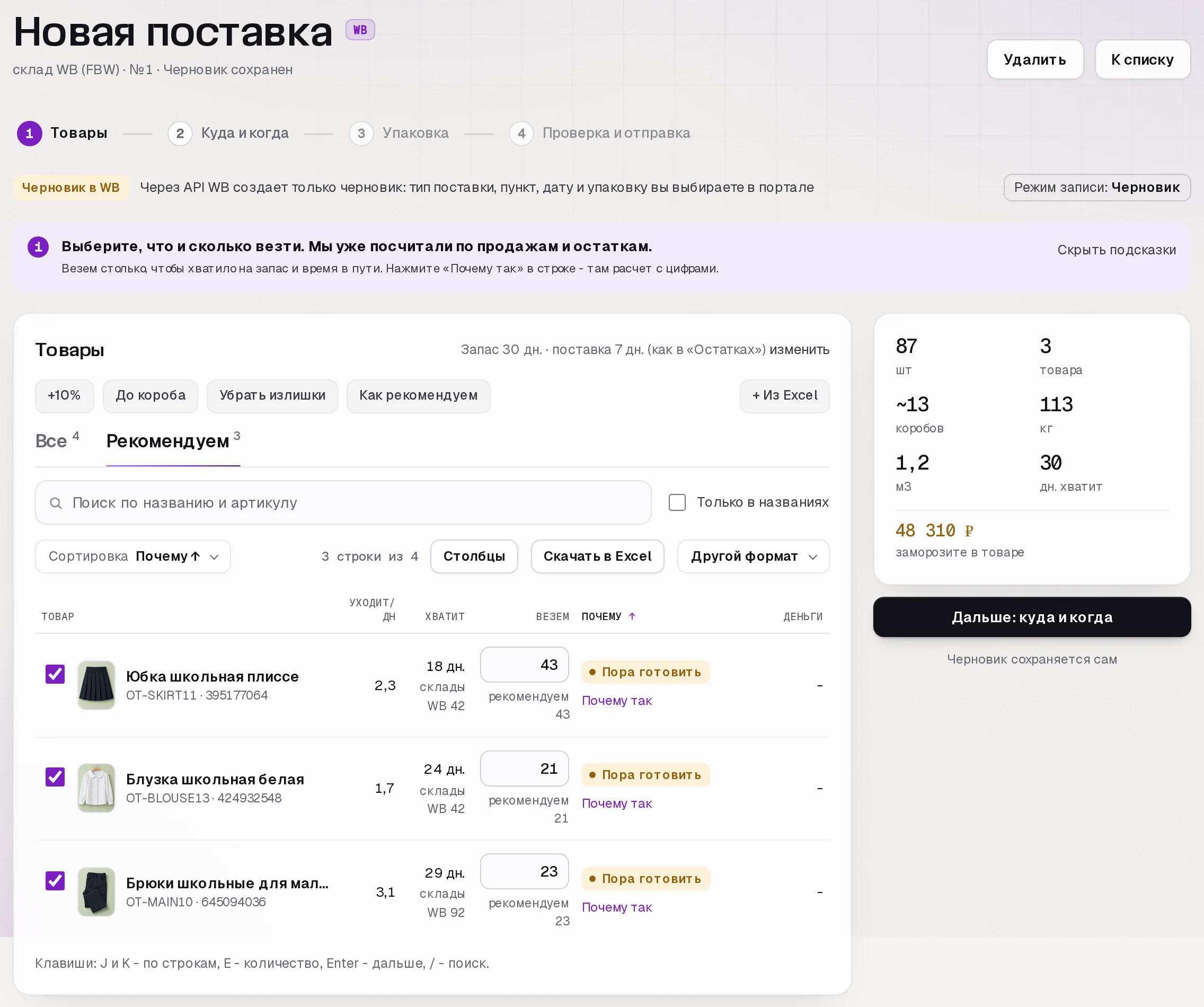
Task: Click the sort arrow in the ПОЧЕМУ column header
Action: point(632,616)
